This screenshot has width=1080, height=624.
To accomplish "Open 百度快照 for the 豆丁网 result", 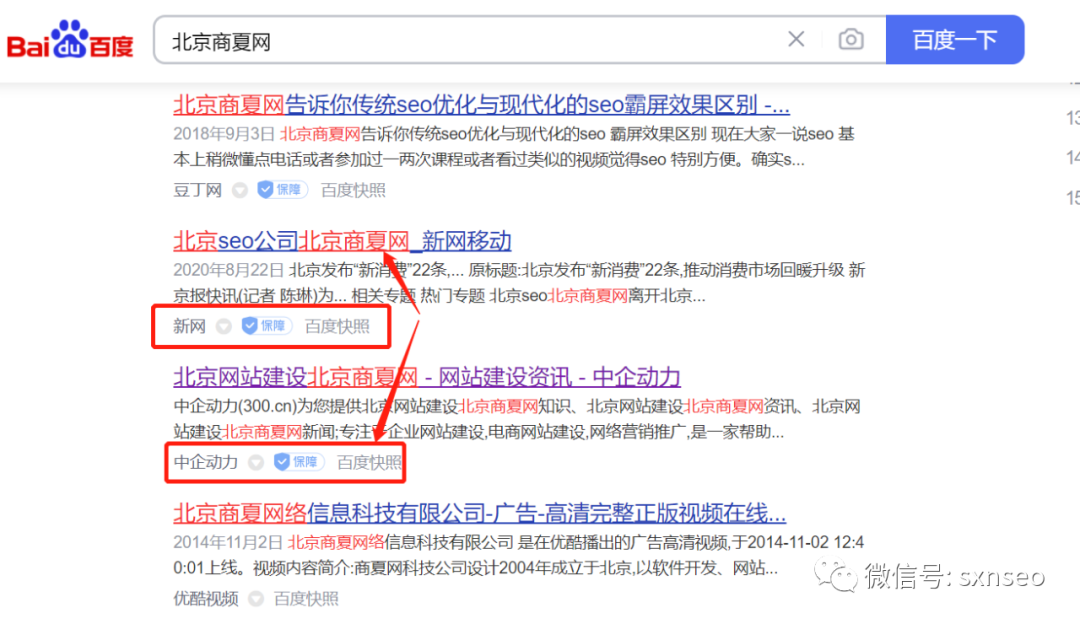I will (353, 190).
